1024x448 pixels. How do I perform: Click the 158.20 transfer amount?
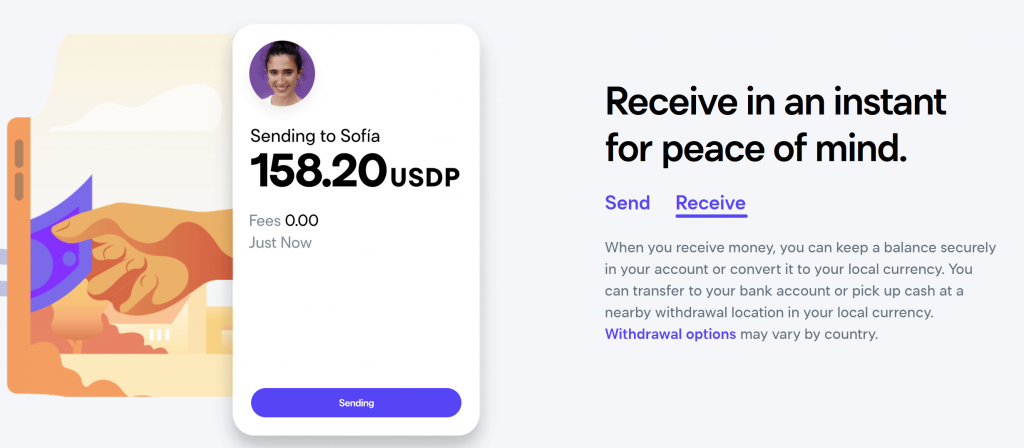point(319,170)
